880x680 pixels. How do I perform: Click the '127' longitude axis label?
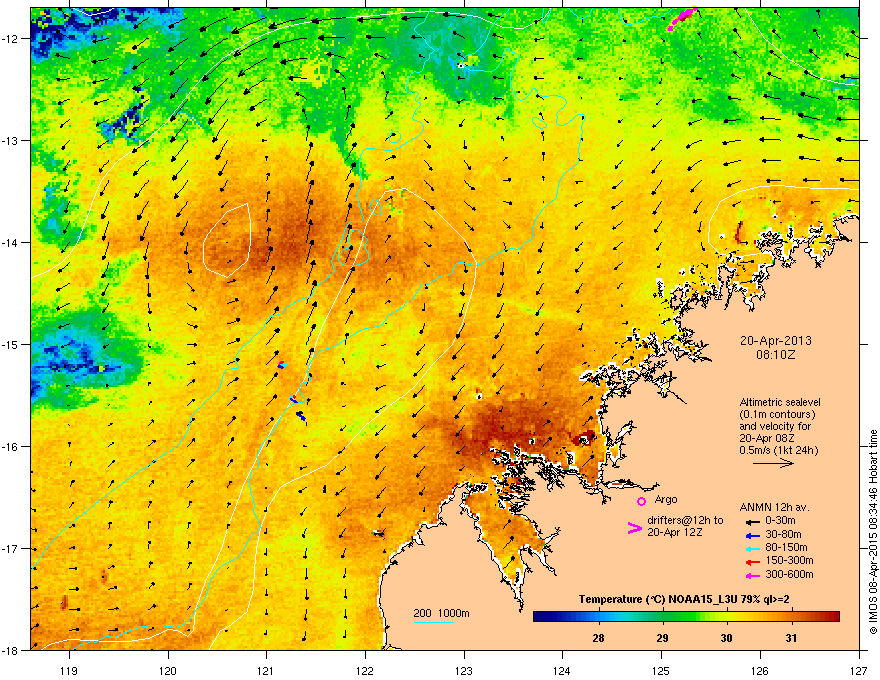pos(859,670)
